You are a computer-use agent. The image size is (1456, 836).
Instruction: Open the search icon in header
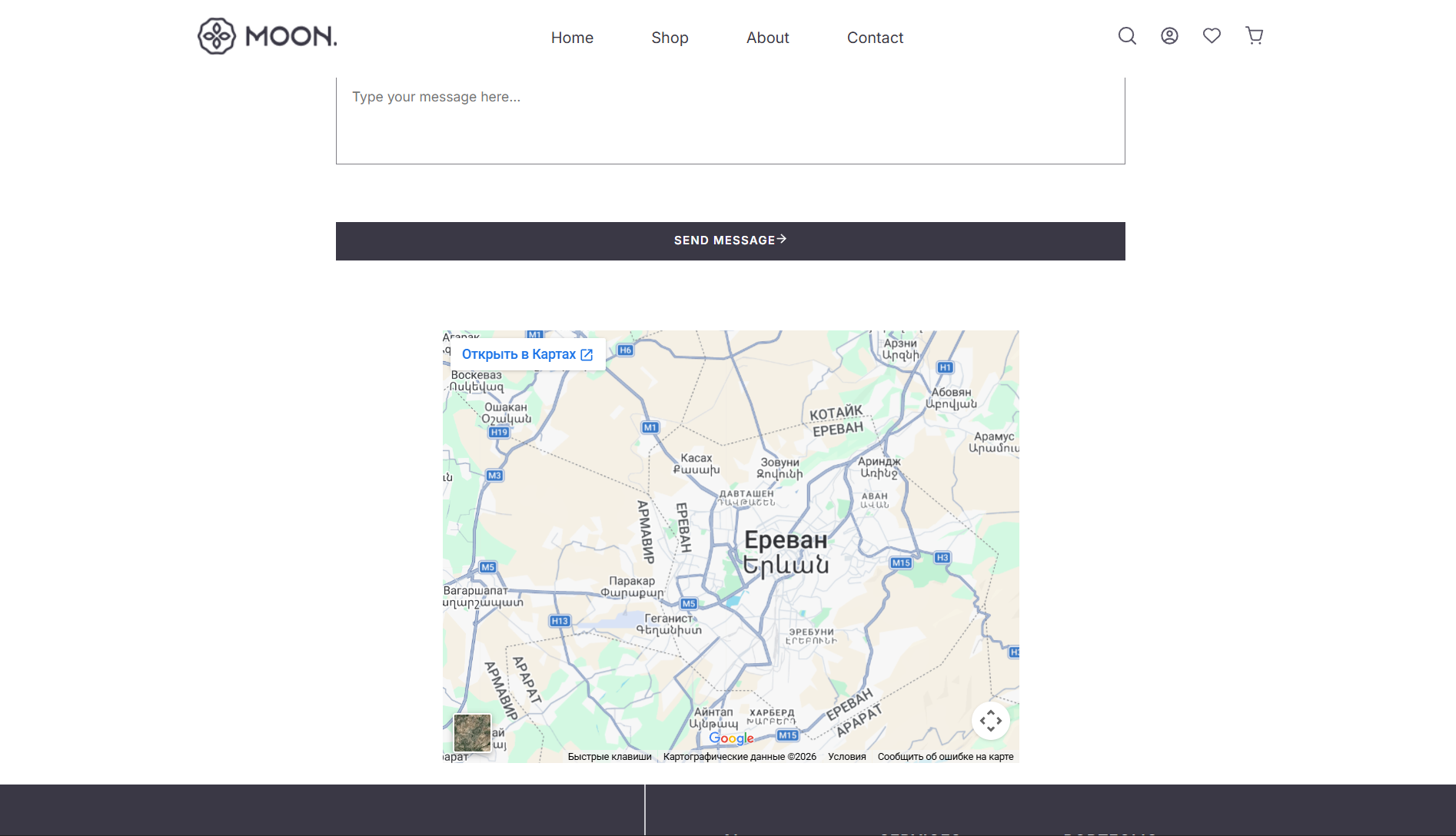click(1127, 36)
